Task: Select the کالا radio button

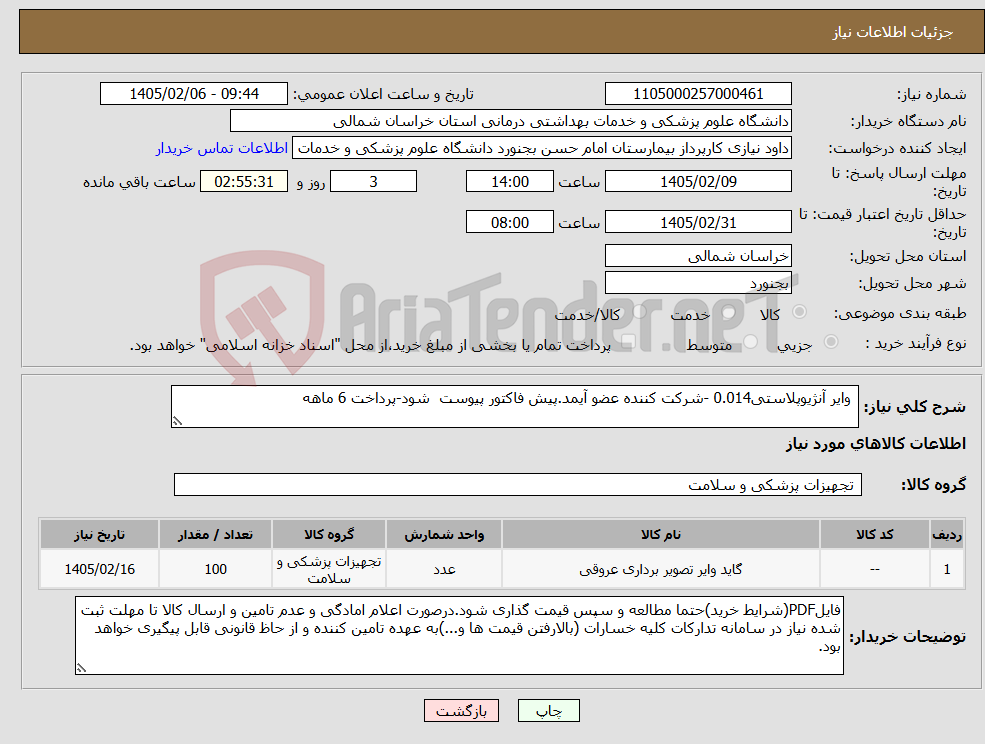Action: pos(800,312)
